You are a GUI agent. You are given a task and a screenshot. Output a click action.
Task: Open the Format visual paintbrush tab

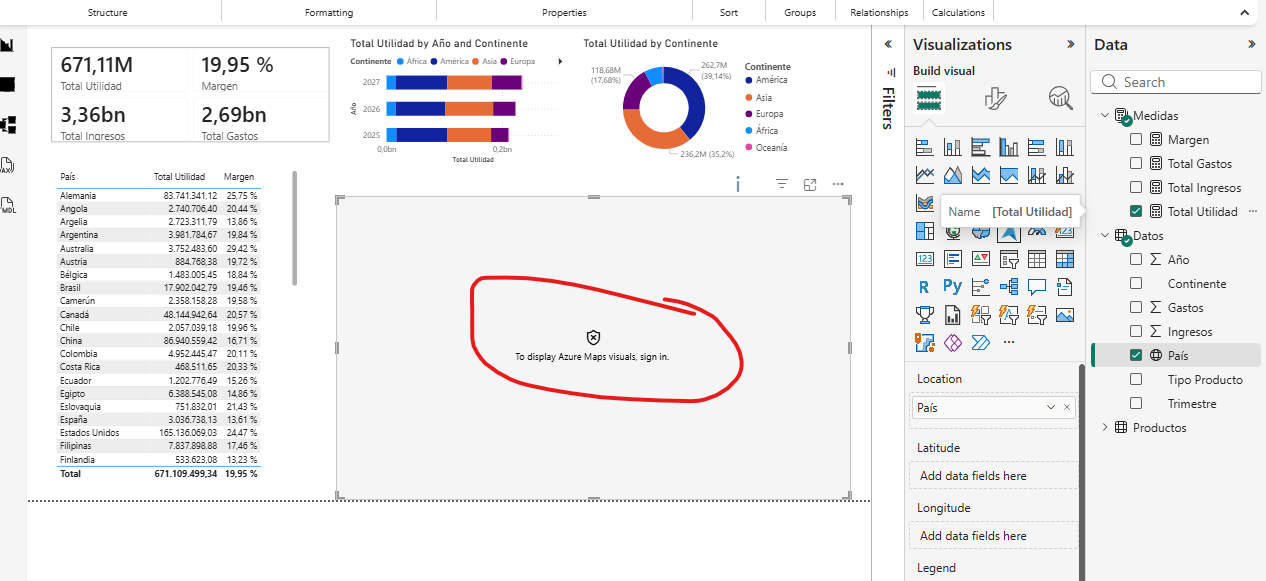click(x=995, y=98)
